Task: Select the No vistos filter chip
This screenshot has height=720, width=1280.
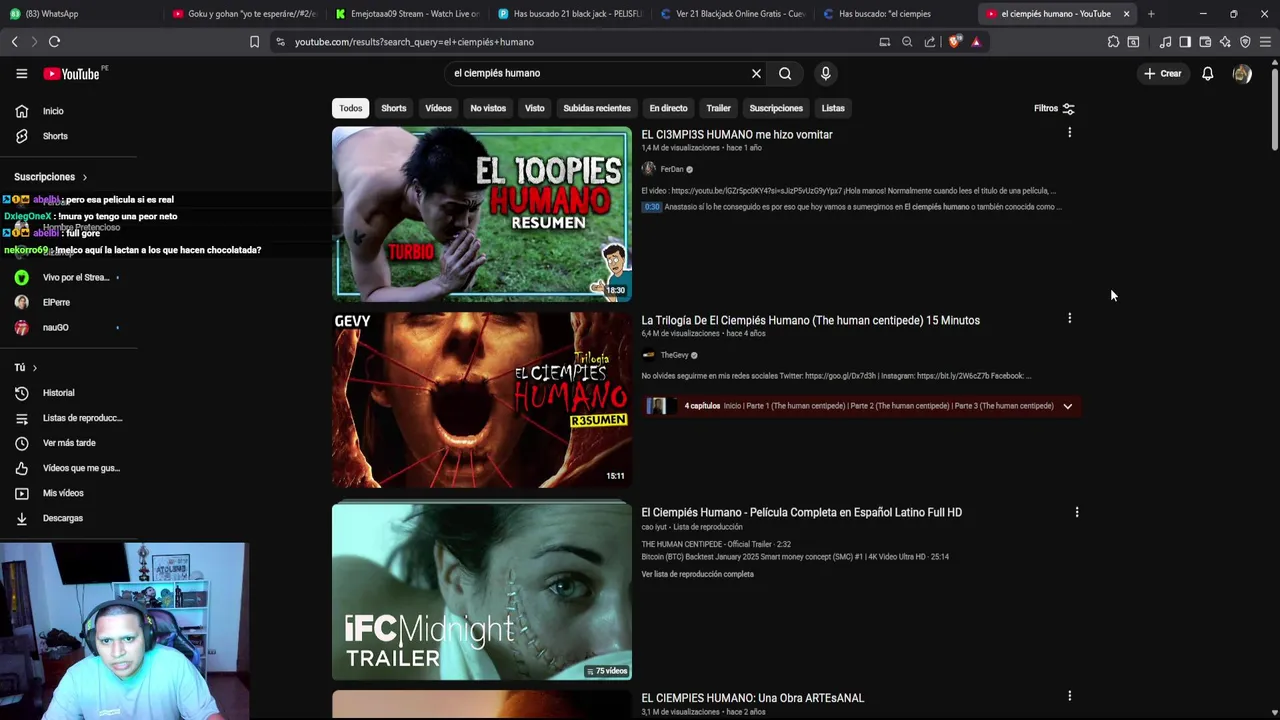Action: [488, 108]
